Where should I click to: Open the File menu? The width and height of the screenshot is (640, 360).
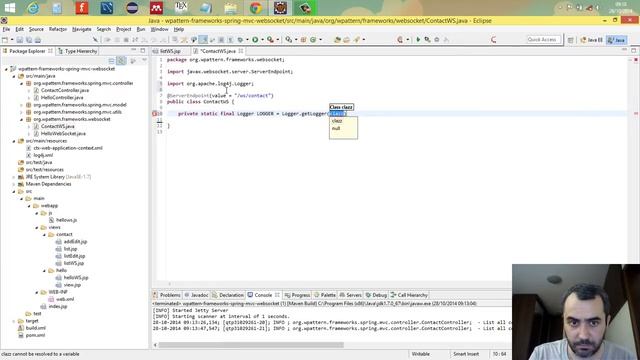[x=6, y=29]
